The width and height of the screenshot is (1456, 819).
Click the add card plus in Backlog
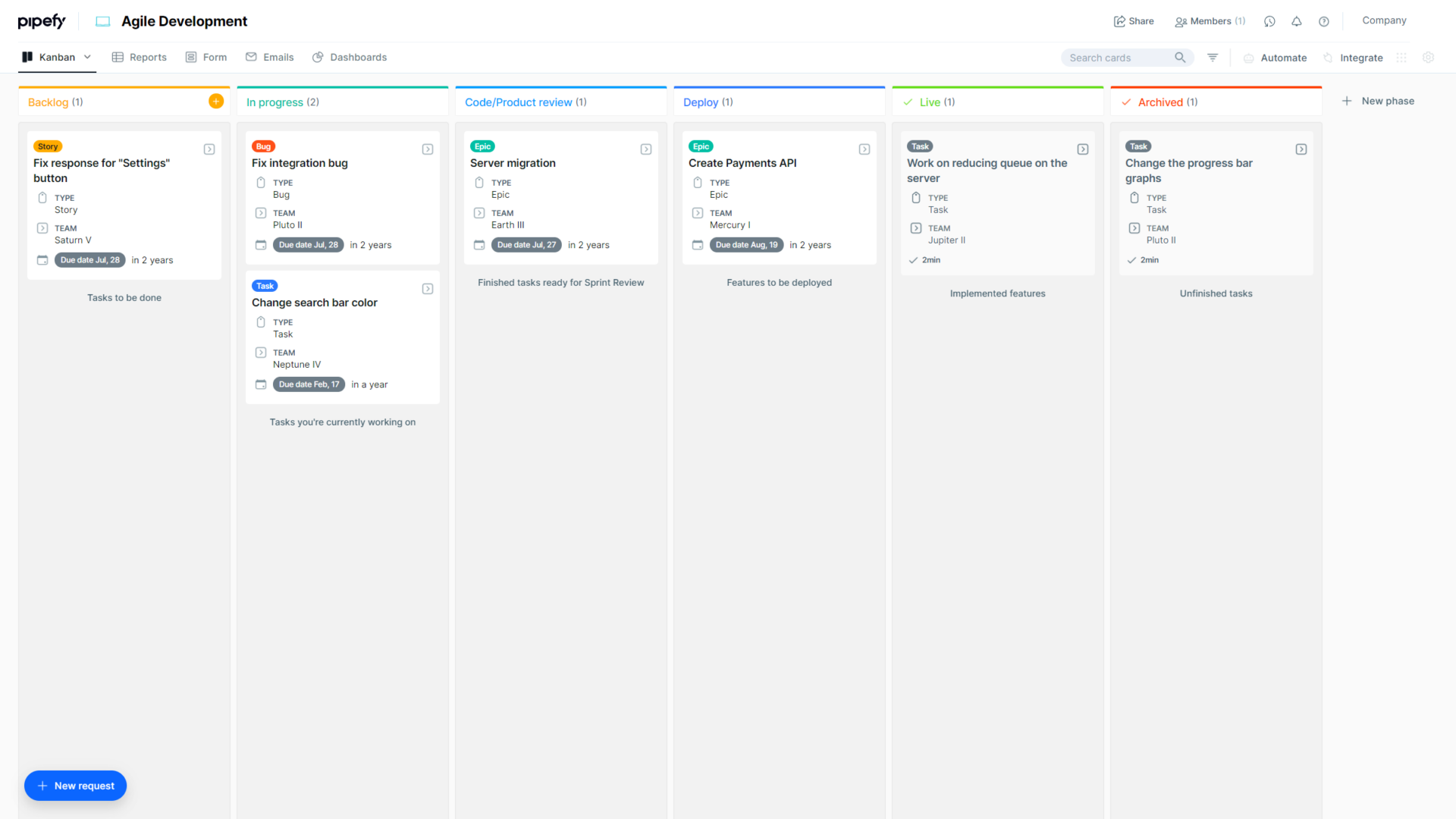point(216,100)
